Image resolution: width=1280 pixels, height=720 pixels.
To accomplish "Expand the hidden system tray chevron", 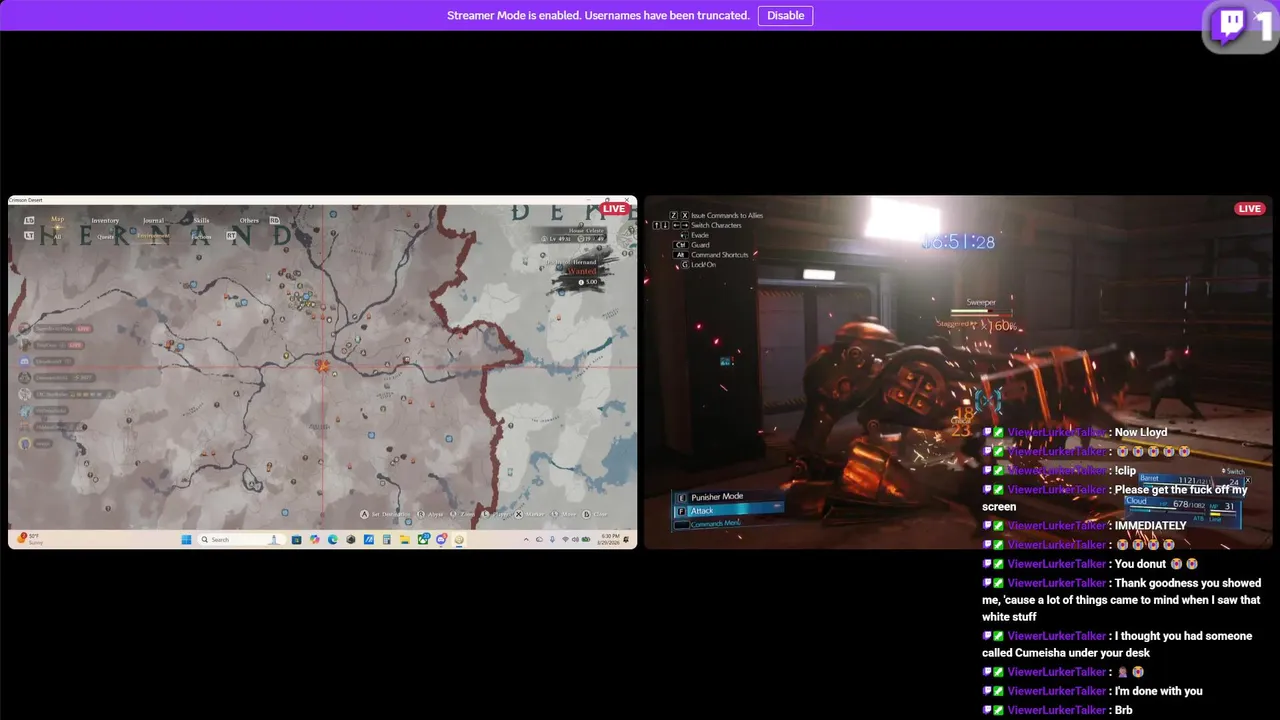I will click(x=526, y=540).
